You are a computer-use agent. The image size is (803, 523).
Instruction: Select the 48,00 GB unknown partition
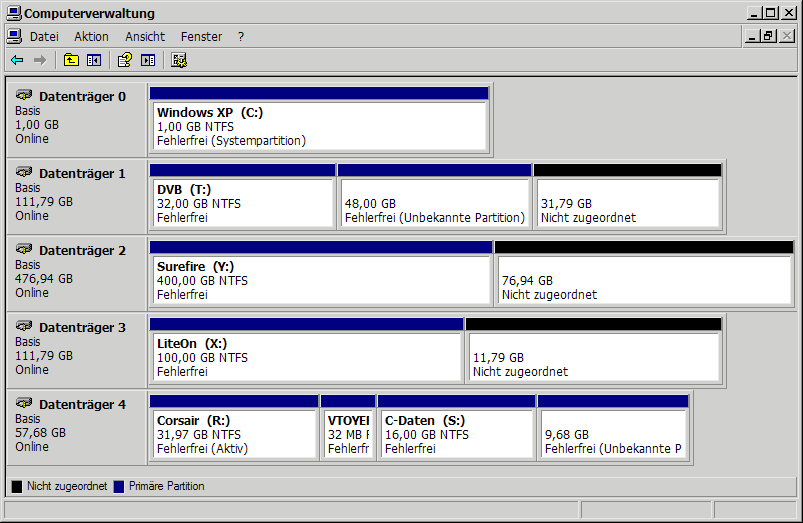click(x=434, y=197)
